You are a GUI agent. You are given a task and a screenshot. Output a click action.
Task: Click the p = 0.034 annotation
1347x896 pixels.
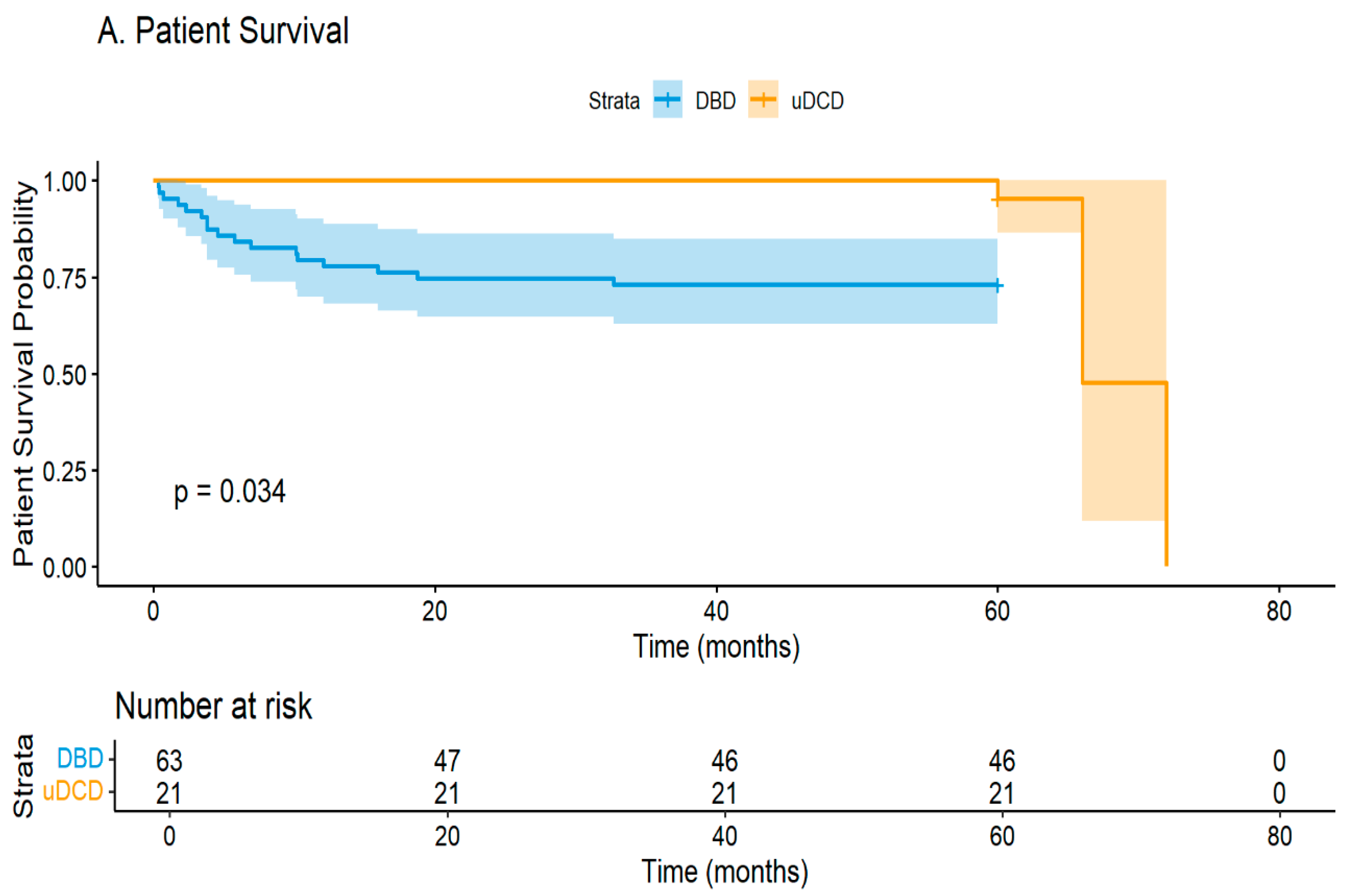click(x=229, y=492)
